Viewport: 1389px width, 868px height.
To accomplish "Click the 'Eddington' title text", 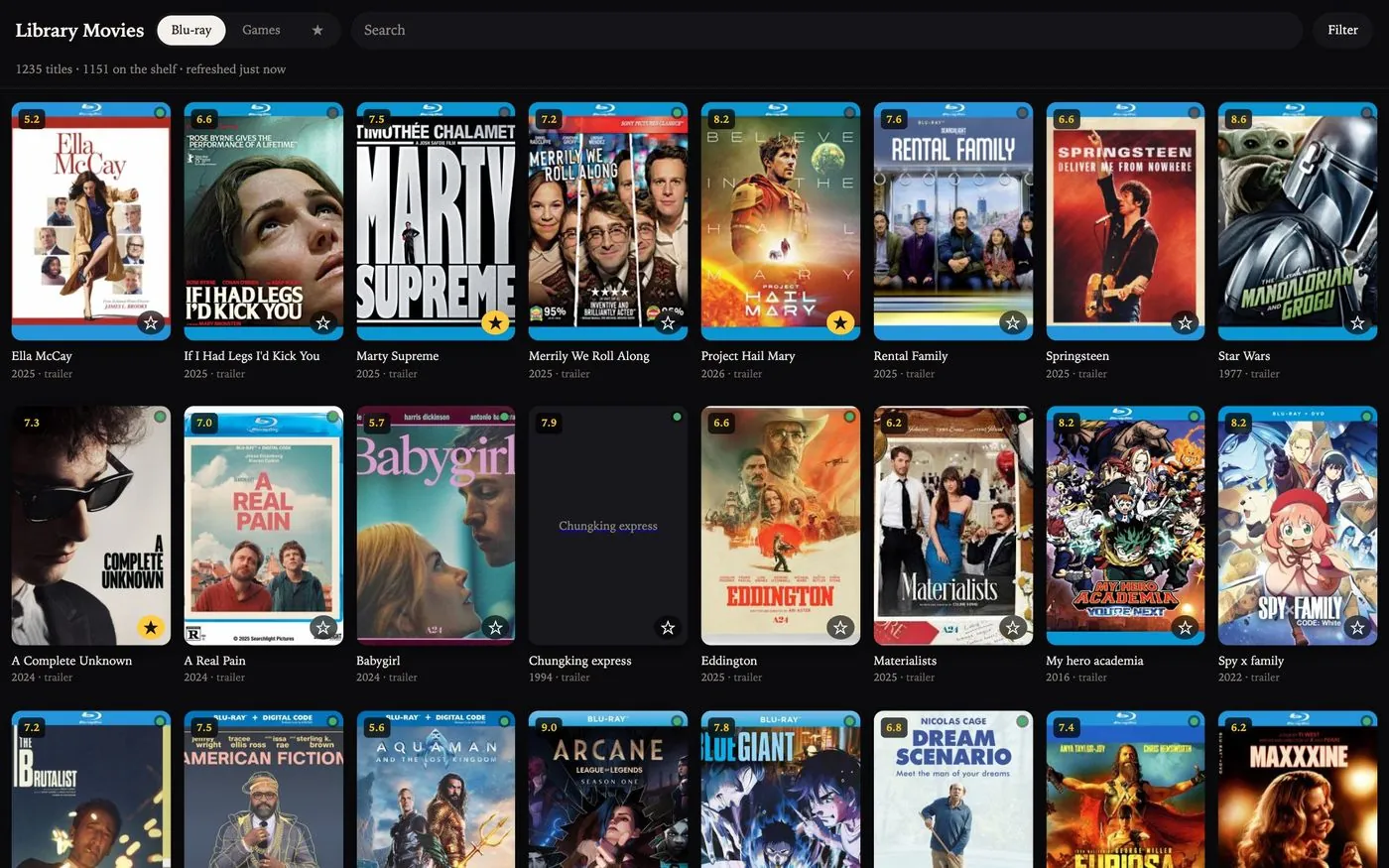I will click(729, 661).
